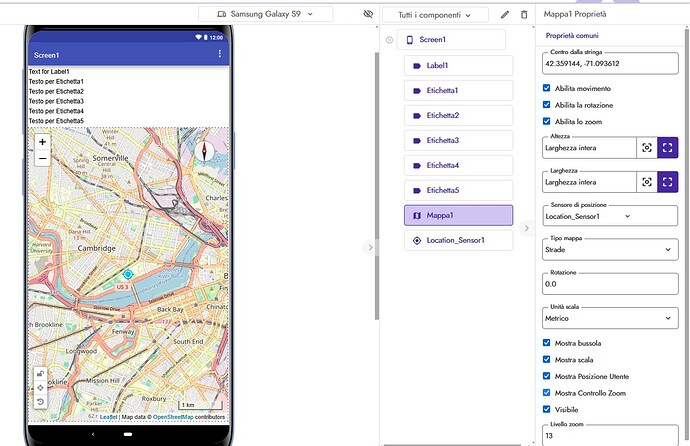
Task: Open the Samsung Galaxy S9 device dropdown
Action: pyautogui.click(x=266, y=14)
